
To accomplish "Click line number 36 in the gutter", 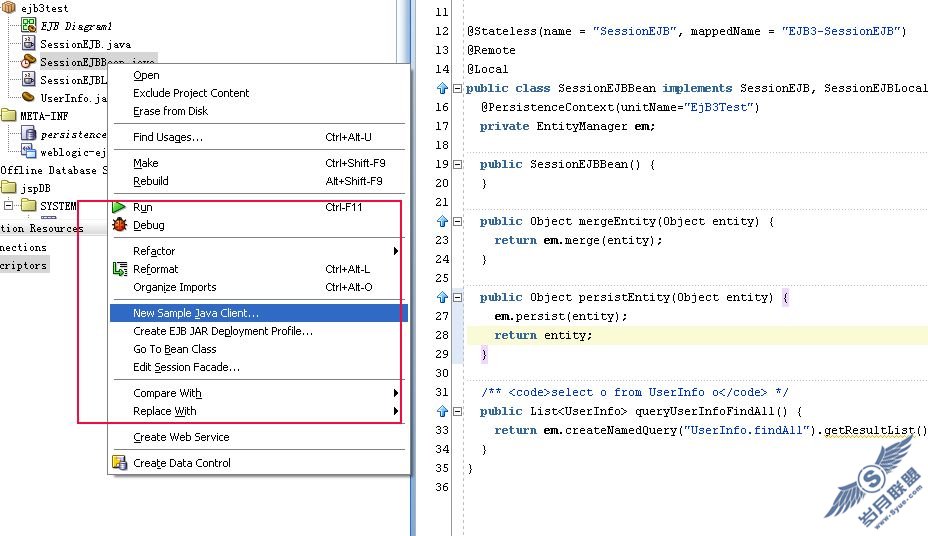I will pyautogui.click(x=442, y=487).
